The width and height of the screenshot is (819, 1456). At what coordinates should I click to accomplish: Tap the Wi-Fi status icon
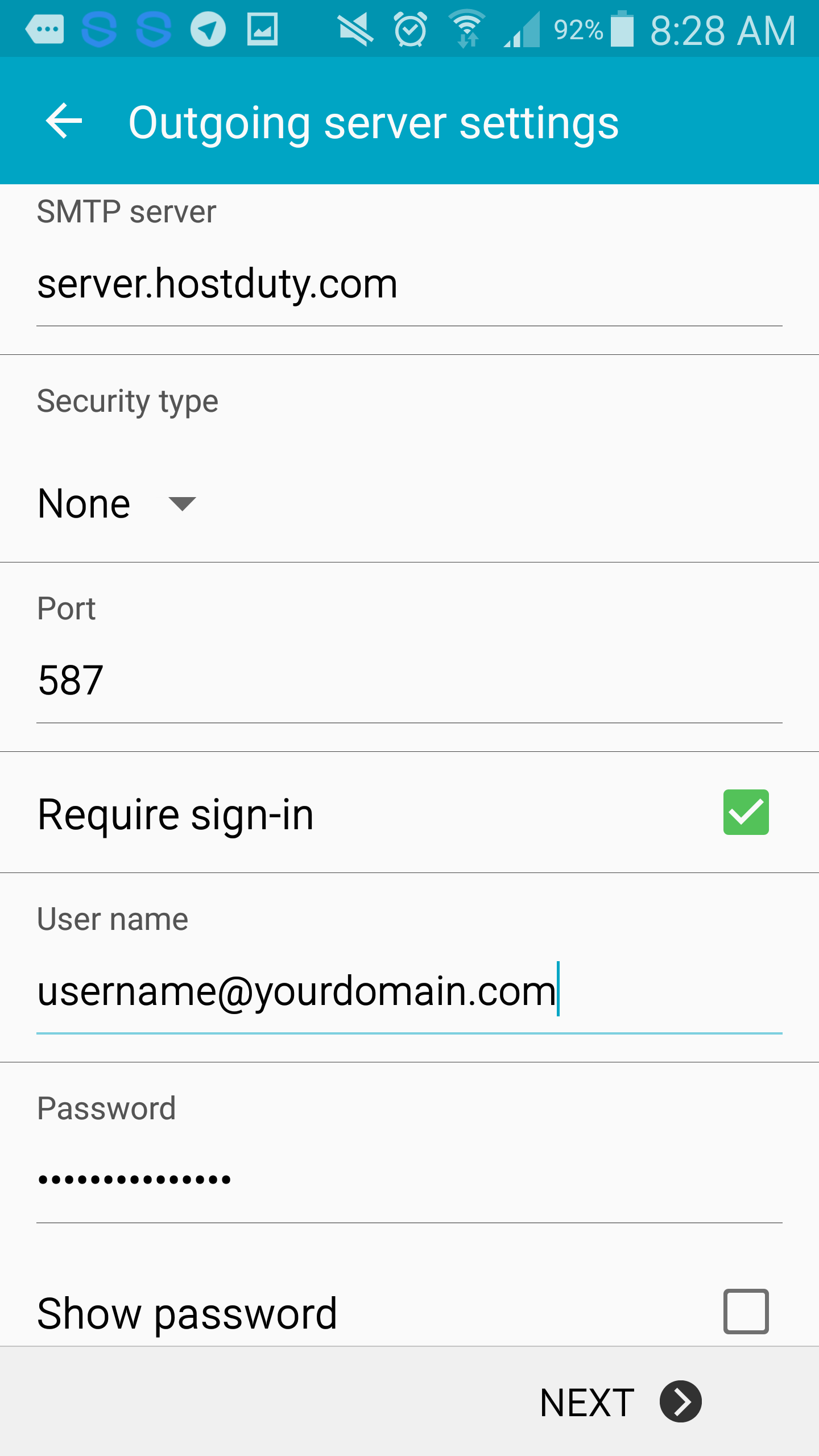(x=467, y=30)
